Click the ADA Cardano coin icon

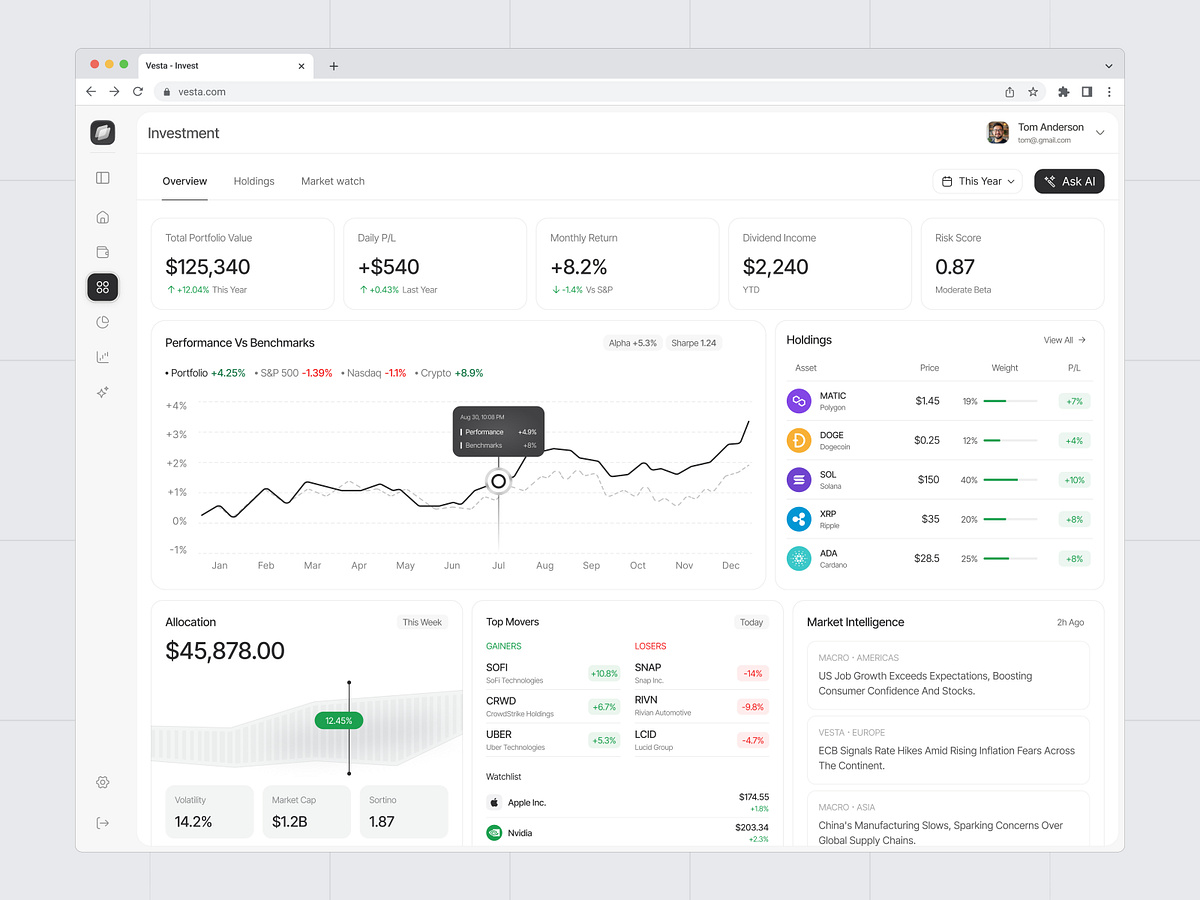click(x=798, y=558)
